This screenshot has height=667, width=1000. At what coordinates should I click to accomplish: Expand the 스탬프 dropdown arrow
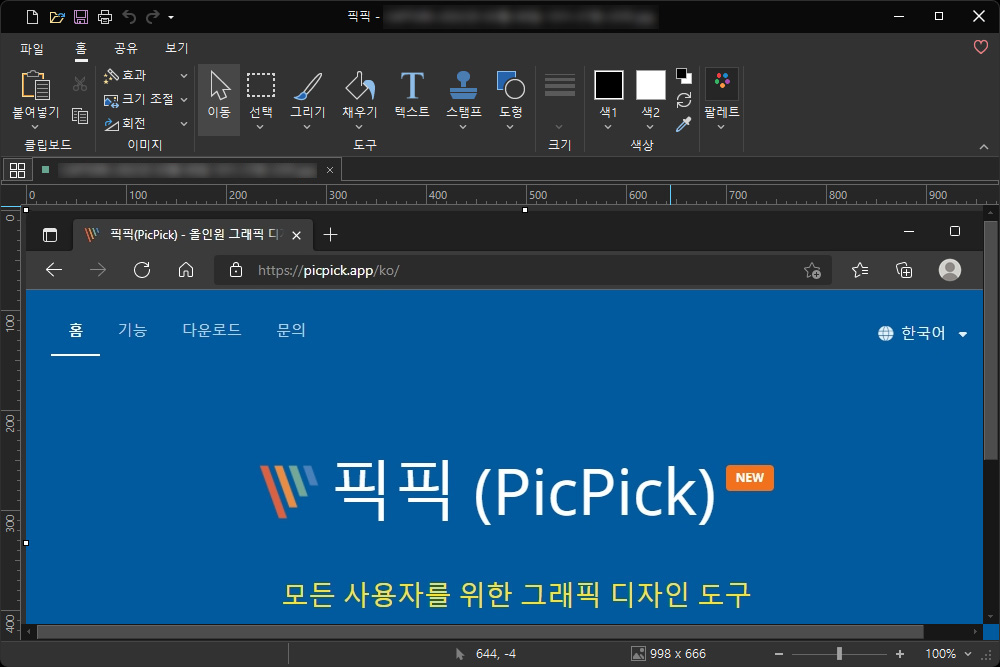[x=463, y=127]
